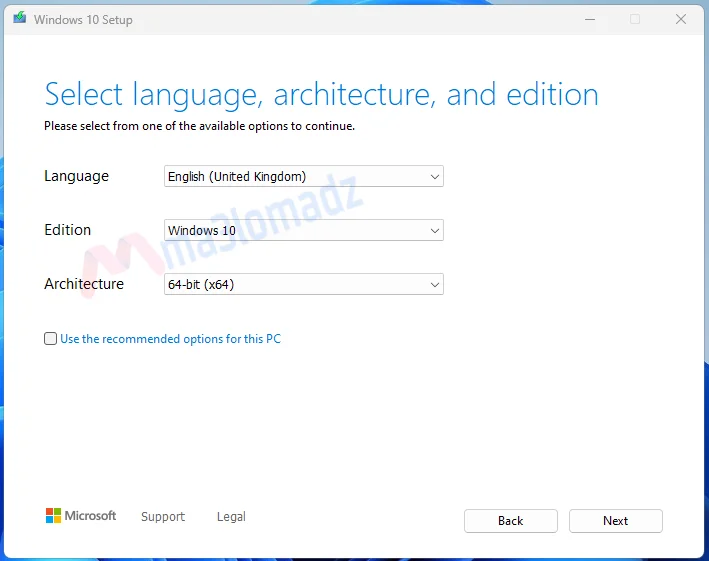Click the Edition field label

point(67,230)
